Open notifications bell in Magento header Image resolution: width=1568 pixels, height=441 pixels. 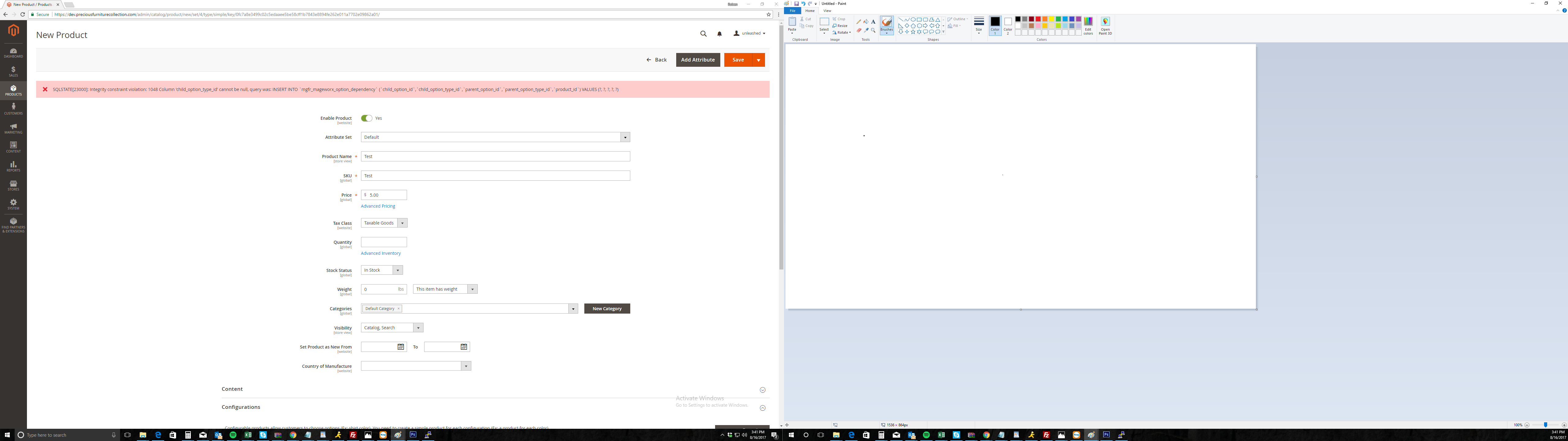719,34
